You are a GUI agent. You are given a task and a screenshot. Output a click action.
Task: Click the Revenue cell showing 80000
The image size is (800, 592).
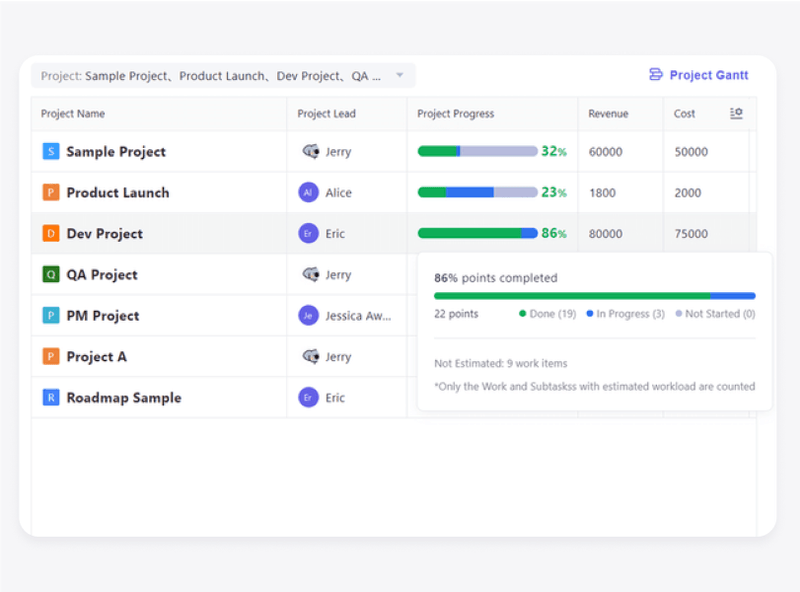(604, 233)
